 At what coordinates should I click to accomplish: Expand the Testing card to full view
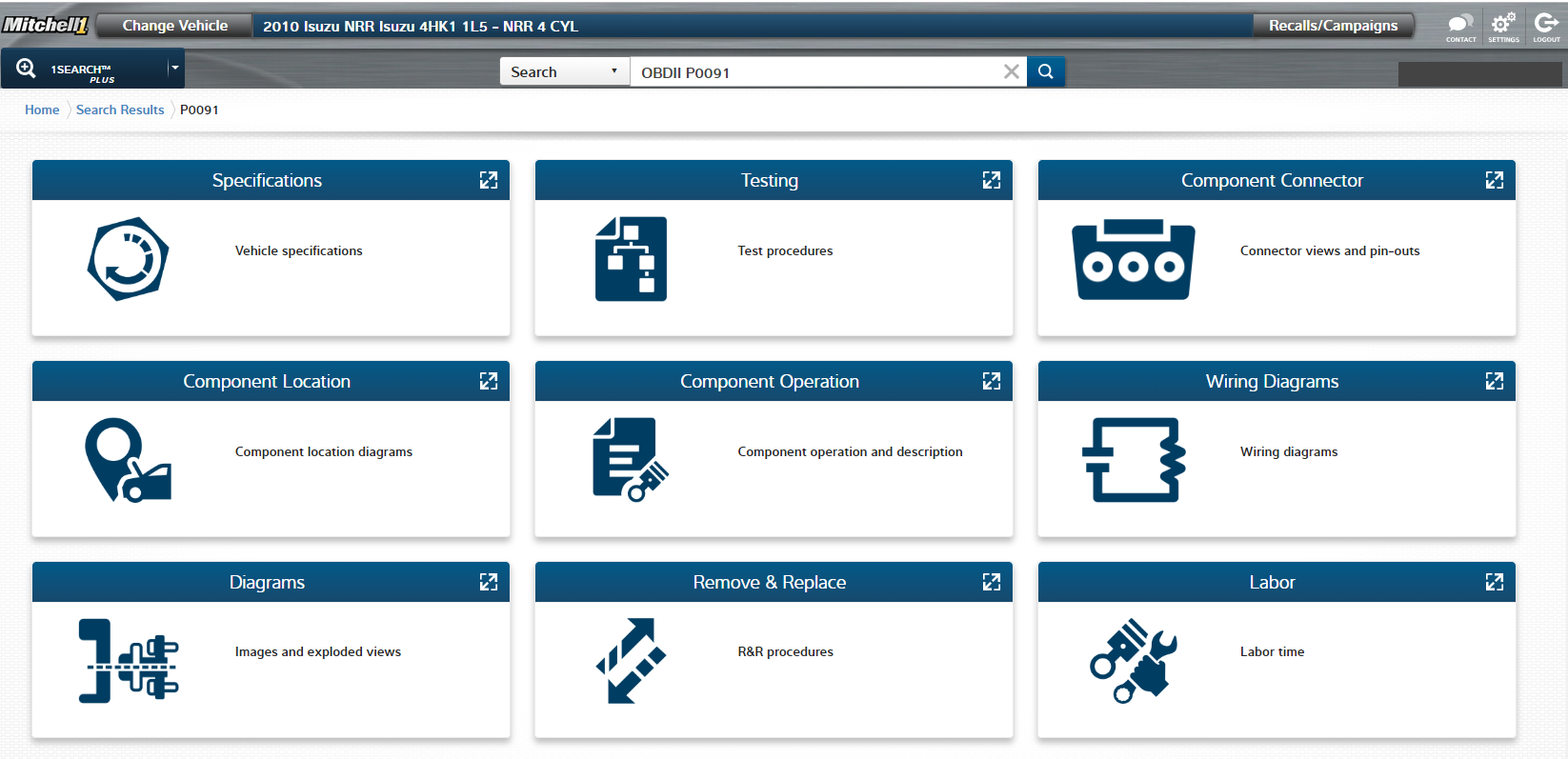tap(992, 180)
